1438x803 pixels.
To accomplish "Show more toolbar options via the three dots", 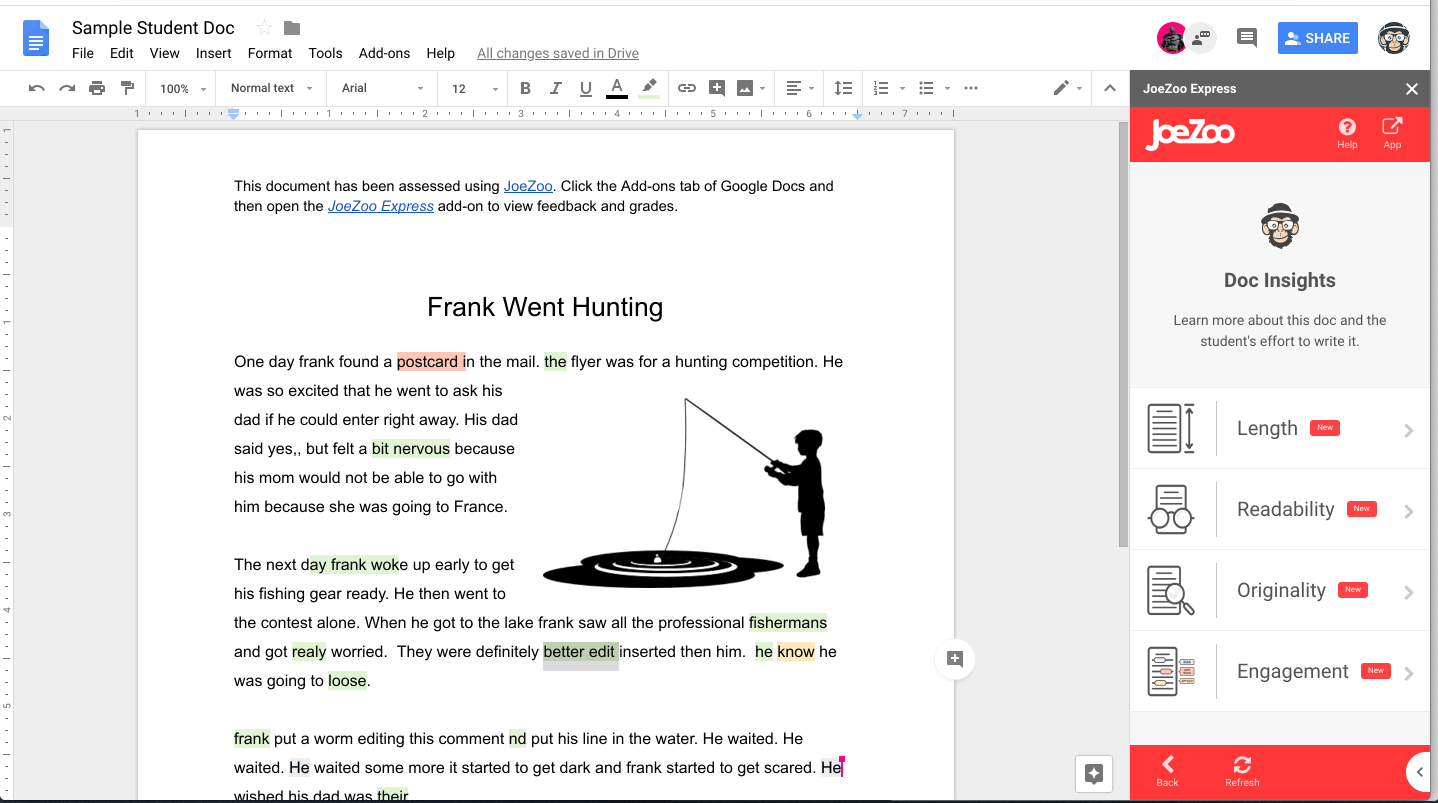I will 971,88.
